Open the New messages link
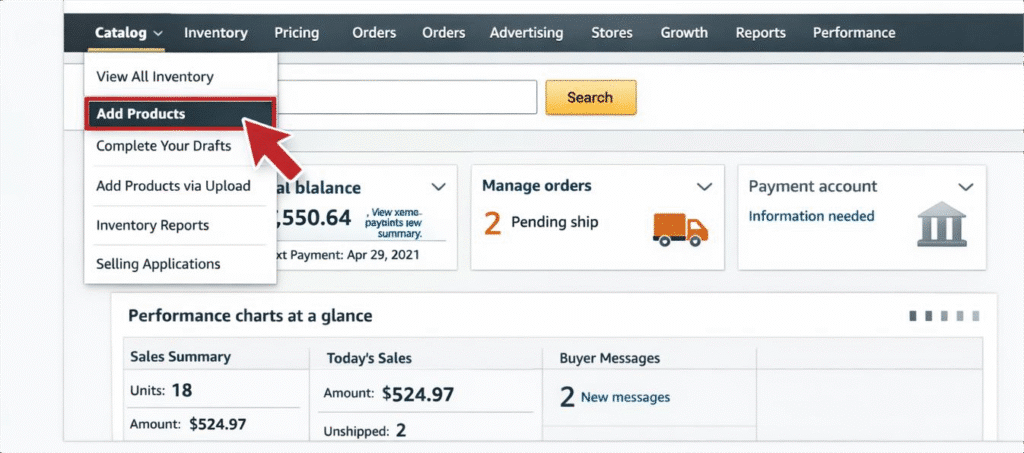This screenshot has width=1024, height=453. point(625,397)
